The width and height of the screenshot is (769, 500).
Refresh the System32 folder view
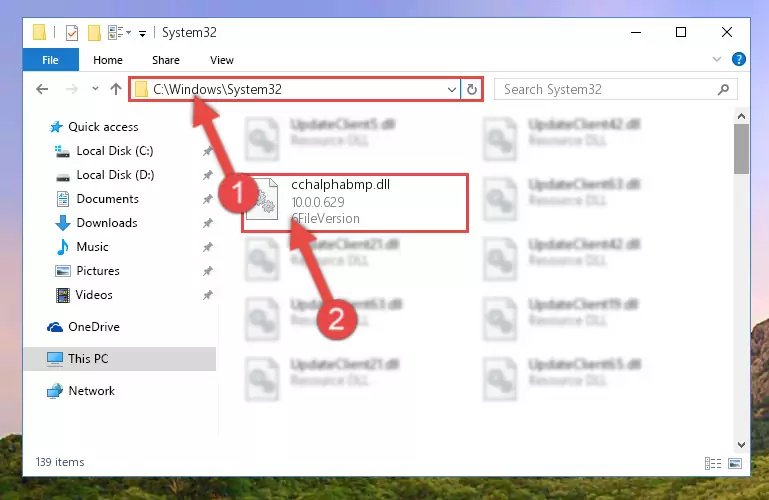pos(472,90)
